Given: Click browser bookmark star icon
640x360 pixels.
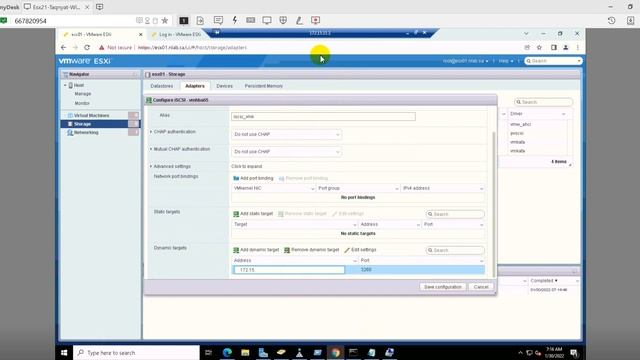Looking at the screenshot, I should [x=539, y=47].
